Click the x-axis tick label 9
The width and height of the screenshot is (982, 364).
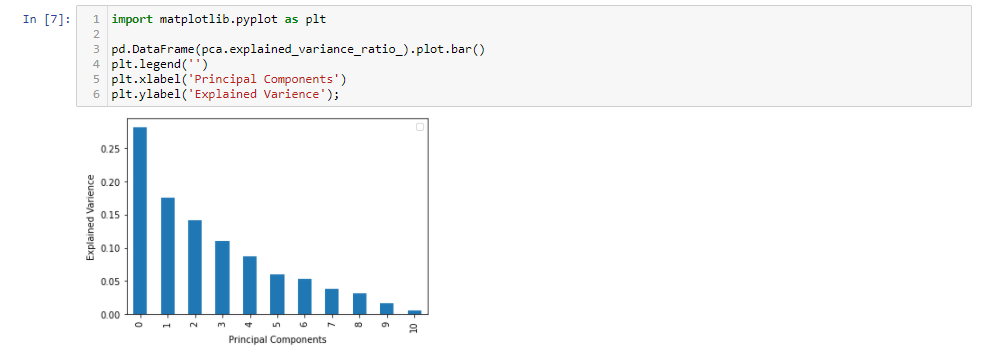(x=387, y=322)
